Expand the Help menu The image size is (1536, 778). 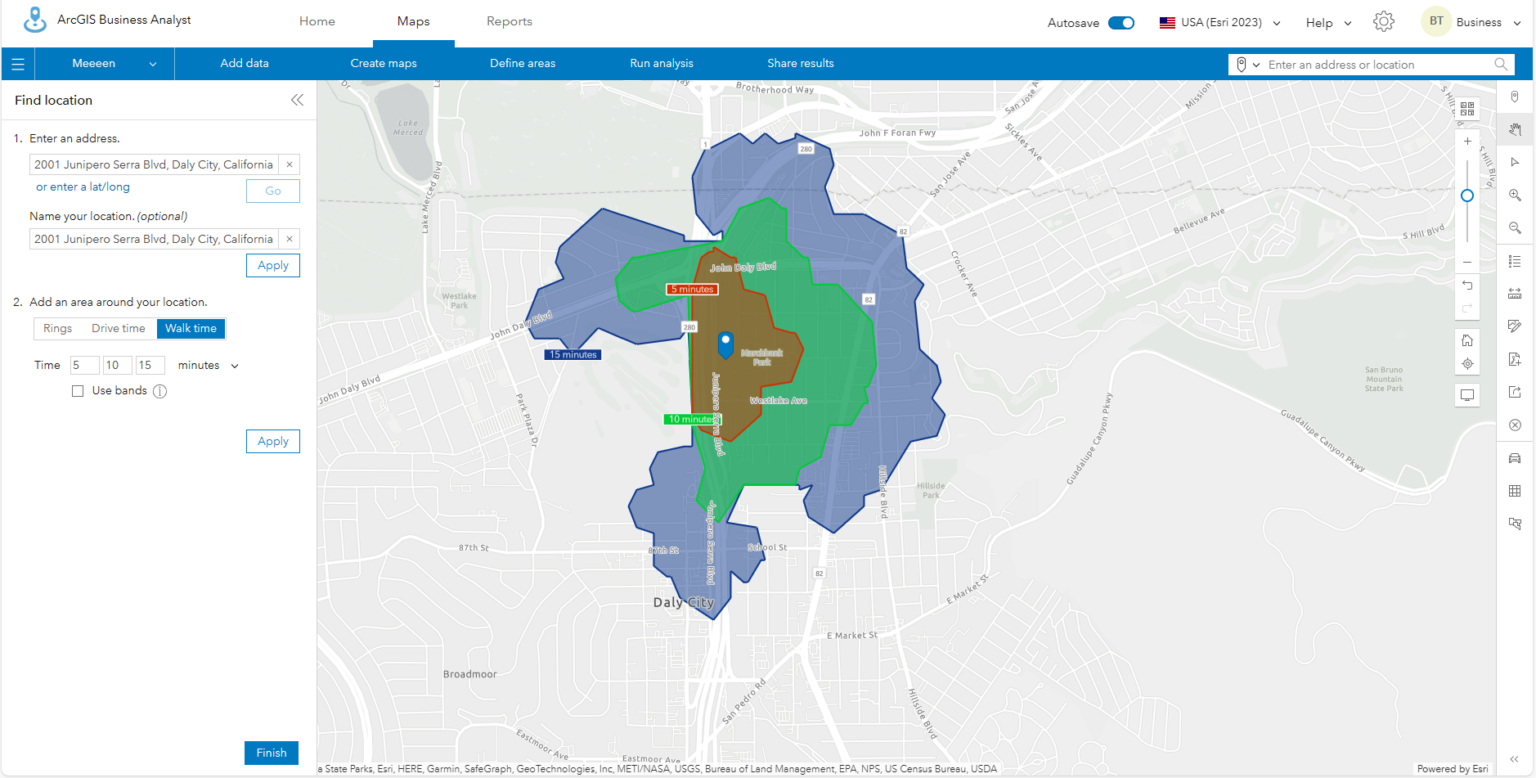coord(1329,22)
